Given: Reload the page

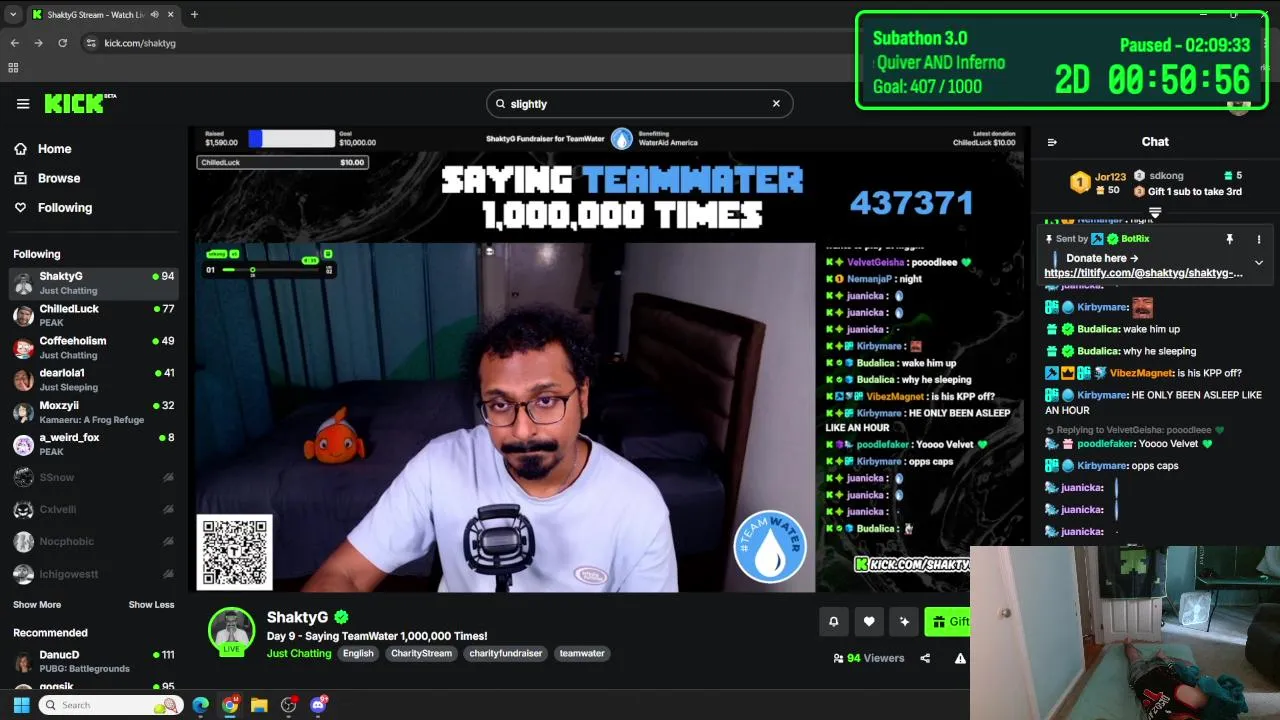Looking at the screenshot, I should tap(62, 43).
